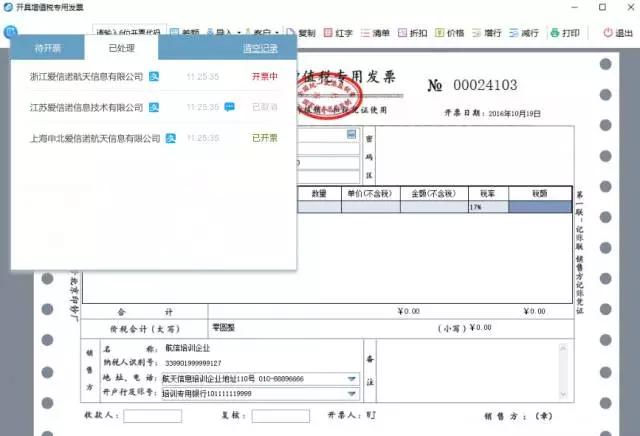Select the 浙江爱信诺航天信息有限公司 record
The height and width of the screenshot is (436, 640).
pyautogui.click(x=153, y=76)
